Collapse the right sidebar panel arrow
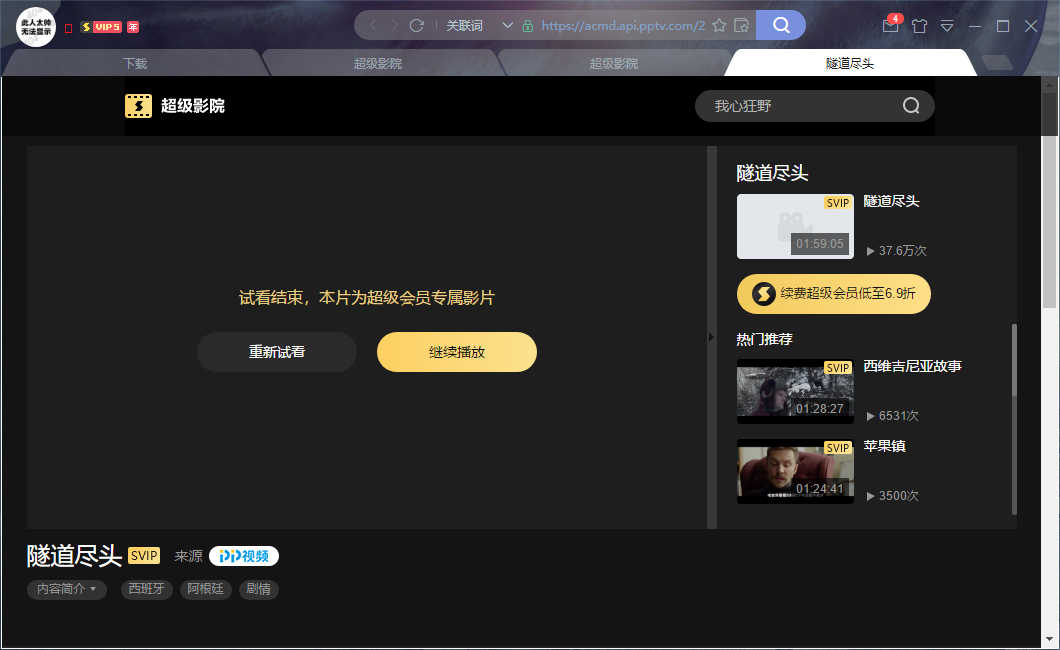The width and height of the screenshot is (1060, 650). 712,337
